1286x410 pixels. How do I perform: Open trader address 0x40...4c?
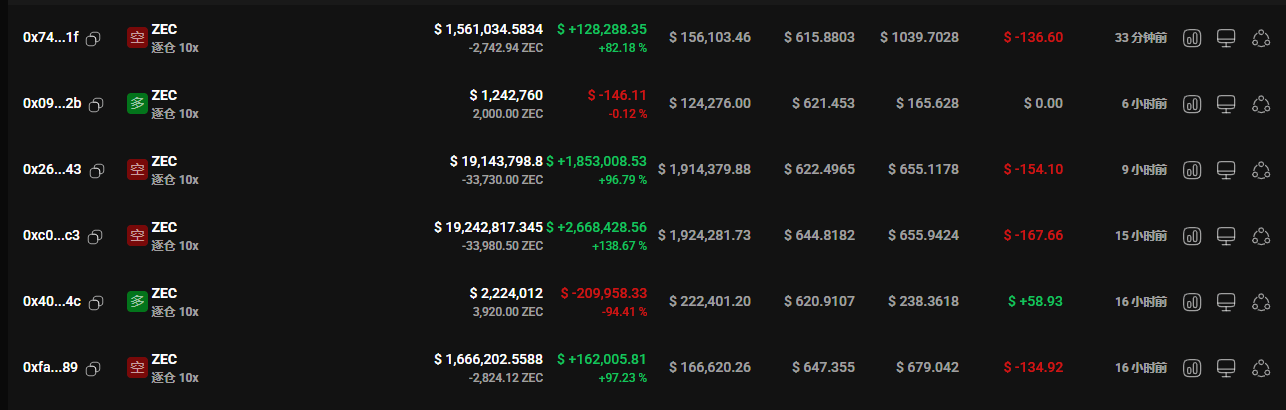coord(52,302)
